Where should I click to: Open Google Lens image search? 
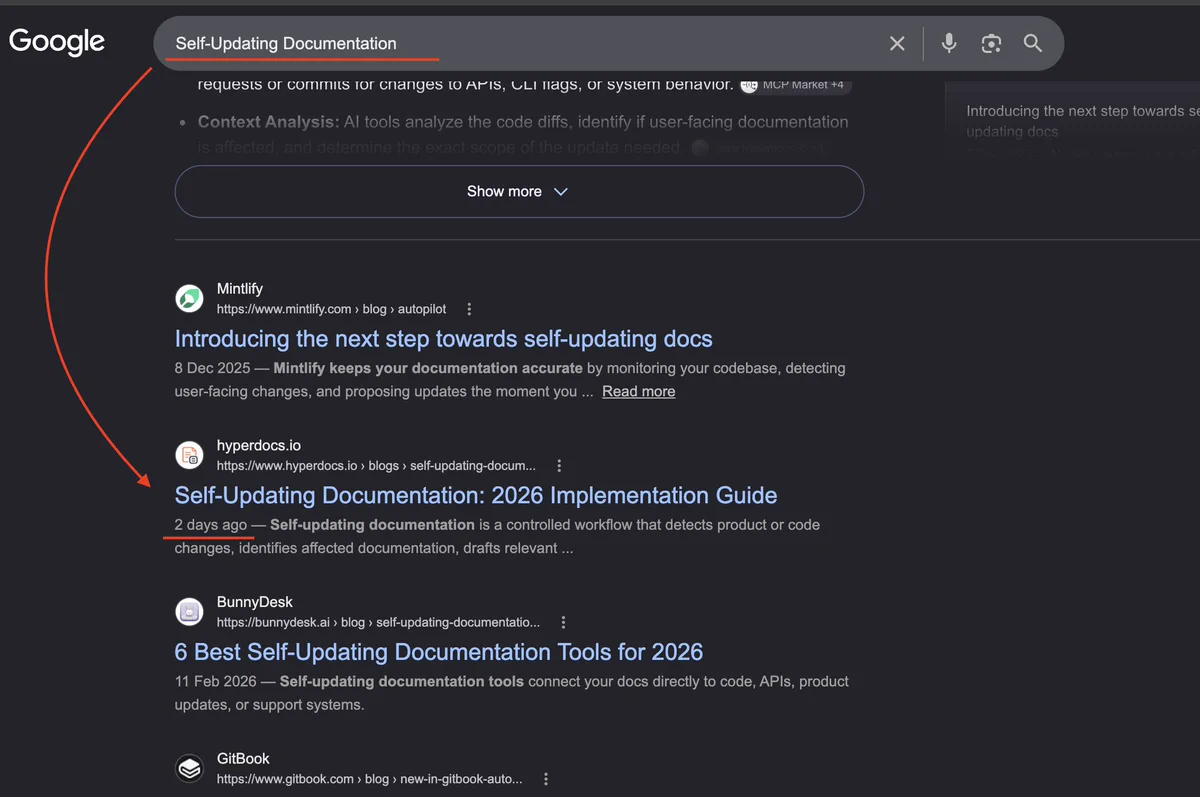[x=991, y=43]
